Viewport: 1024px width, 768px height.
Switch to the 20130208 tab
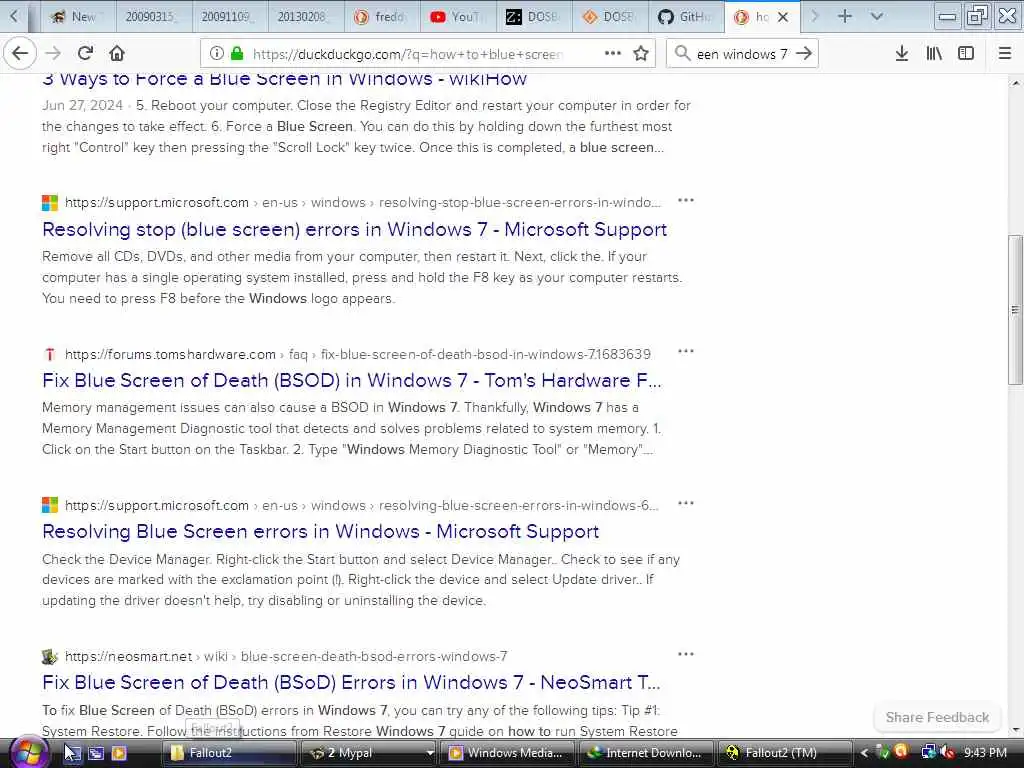coord(306,17)
